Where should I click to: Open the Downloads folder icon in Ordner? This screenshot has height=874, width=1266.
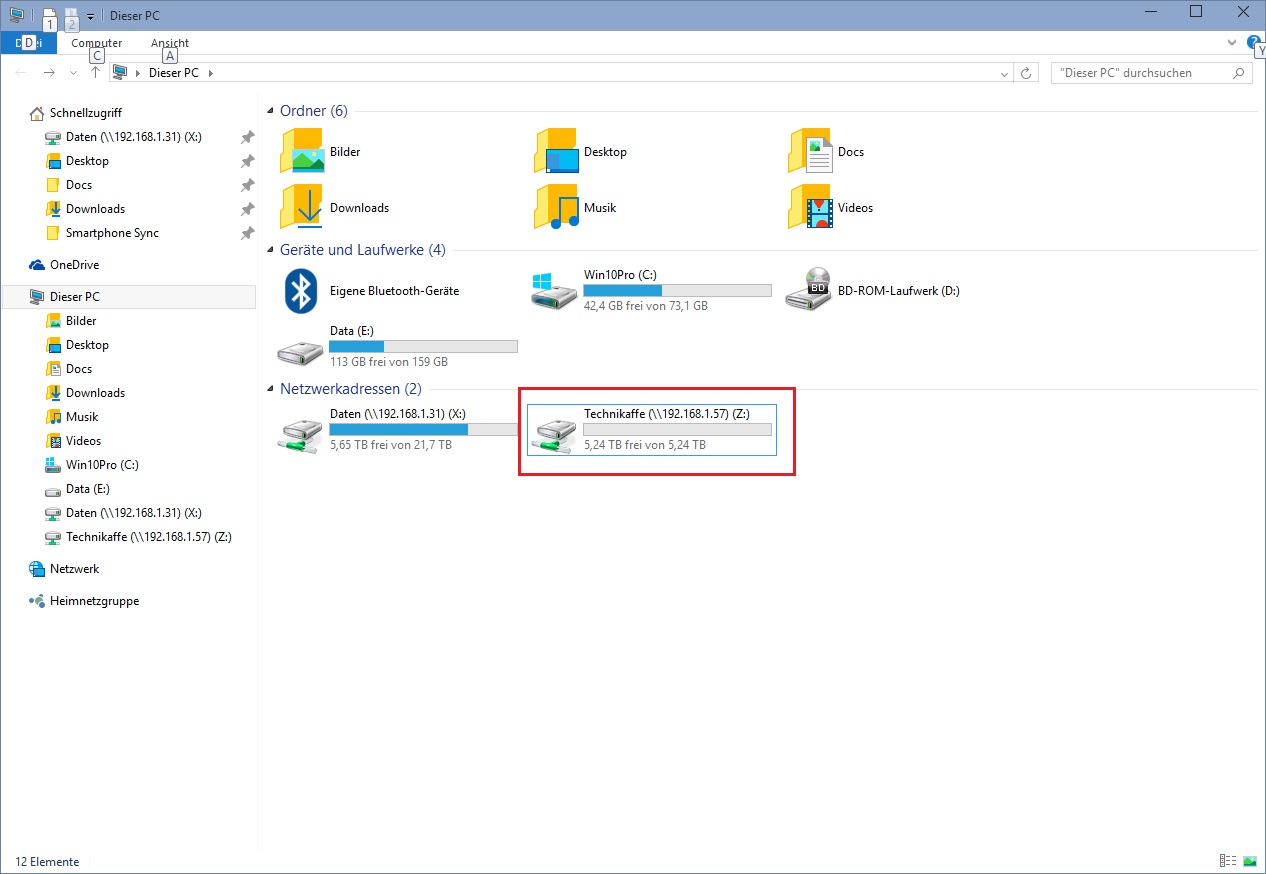click(x=302, y=208)
